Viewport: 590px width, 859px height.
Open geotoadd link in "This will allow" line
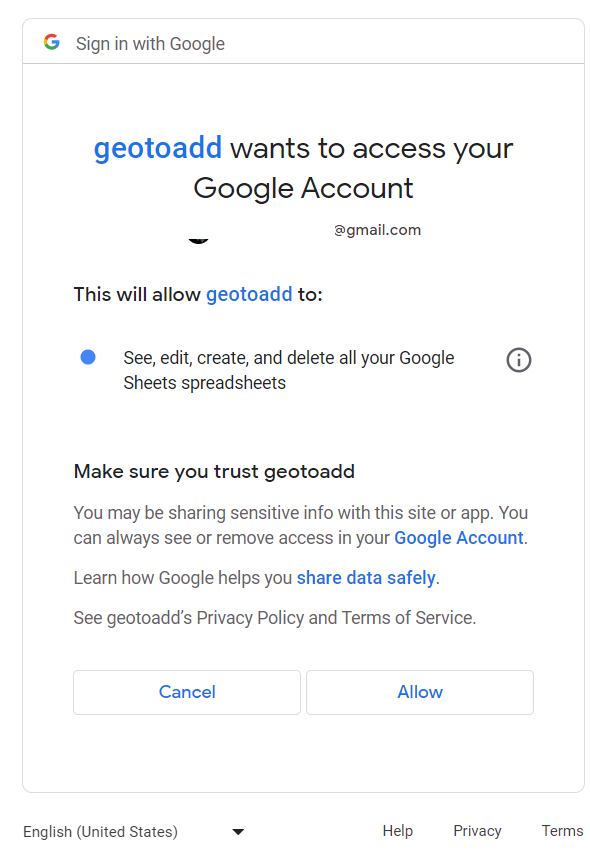coord(249,295)
